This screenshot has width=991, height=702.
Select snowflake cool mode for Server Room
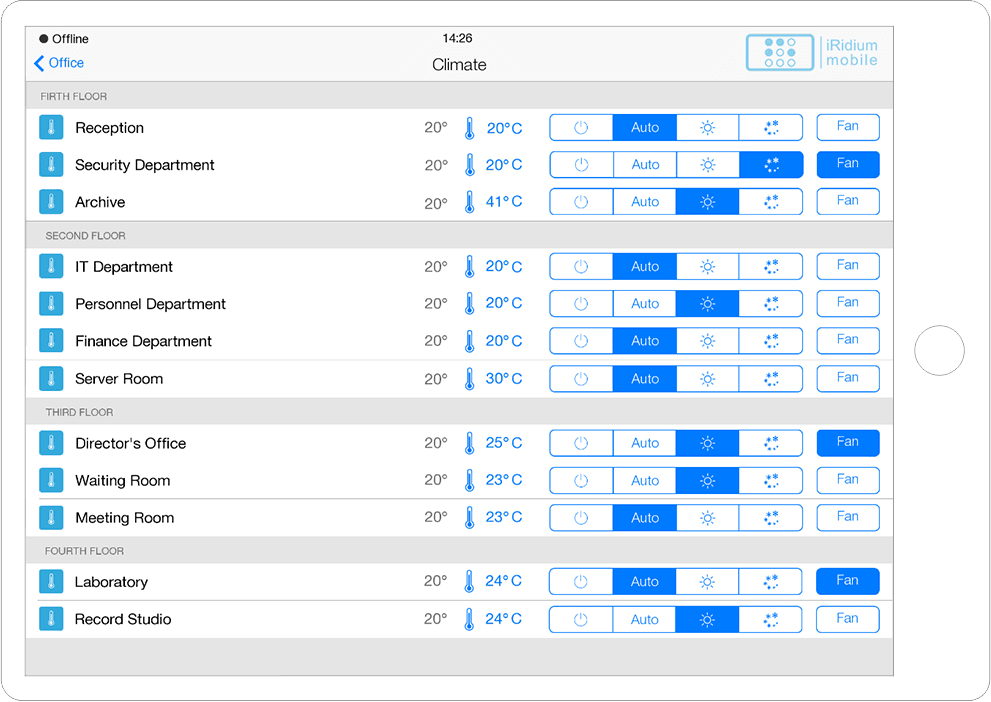770,379
